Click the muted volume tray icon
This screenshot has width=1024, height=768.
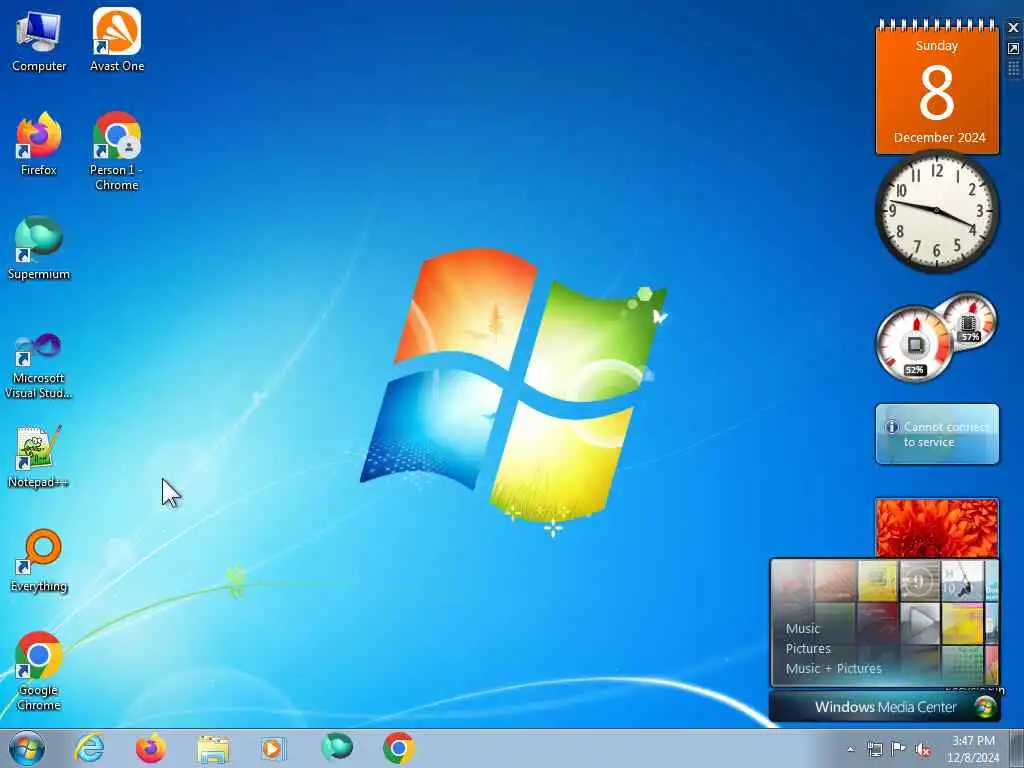tap(923, 749)
